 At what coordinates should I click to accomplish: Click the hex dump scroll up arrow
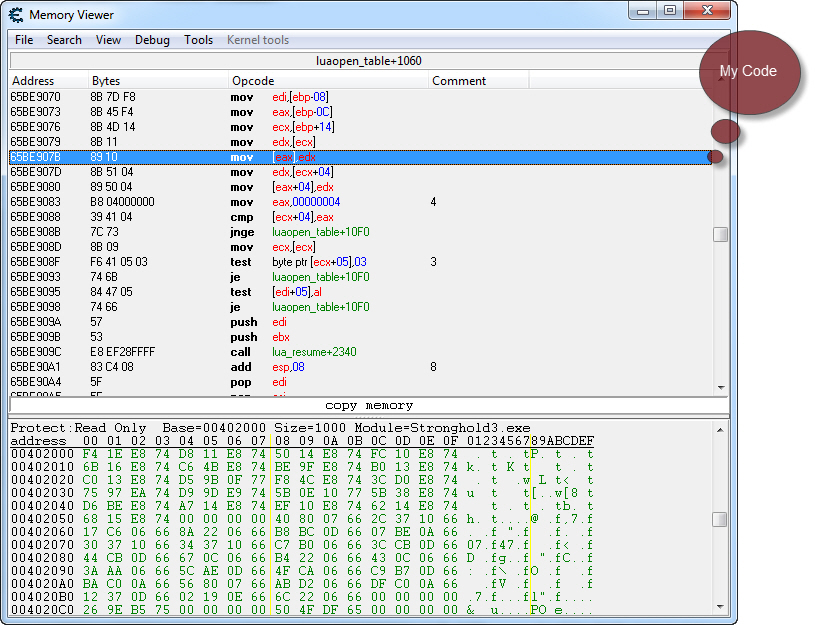pyautogui.click(x=720, y=429)
